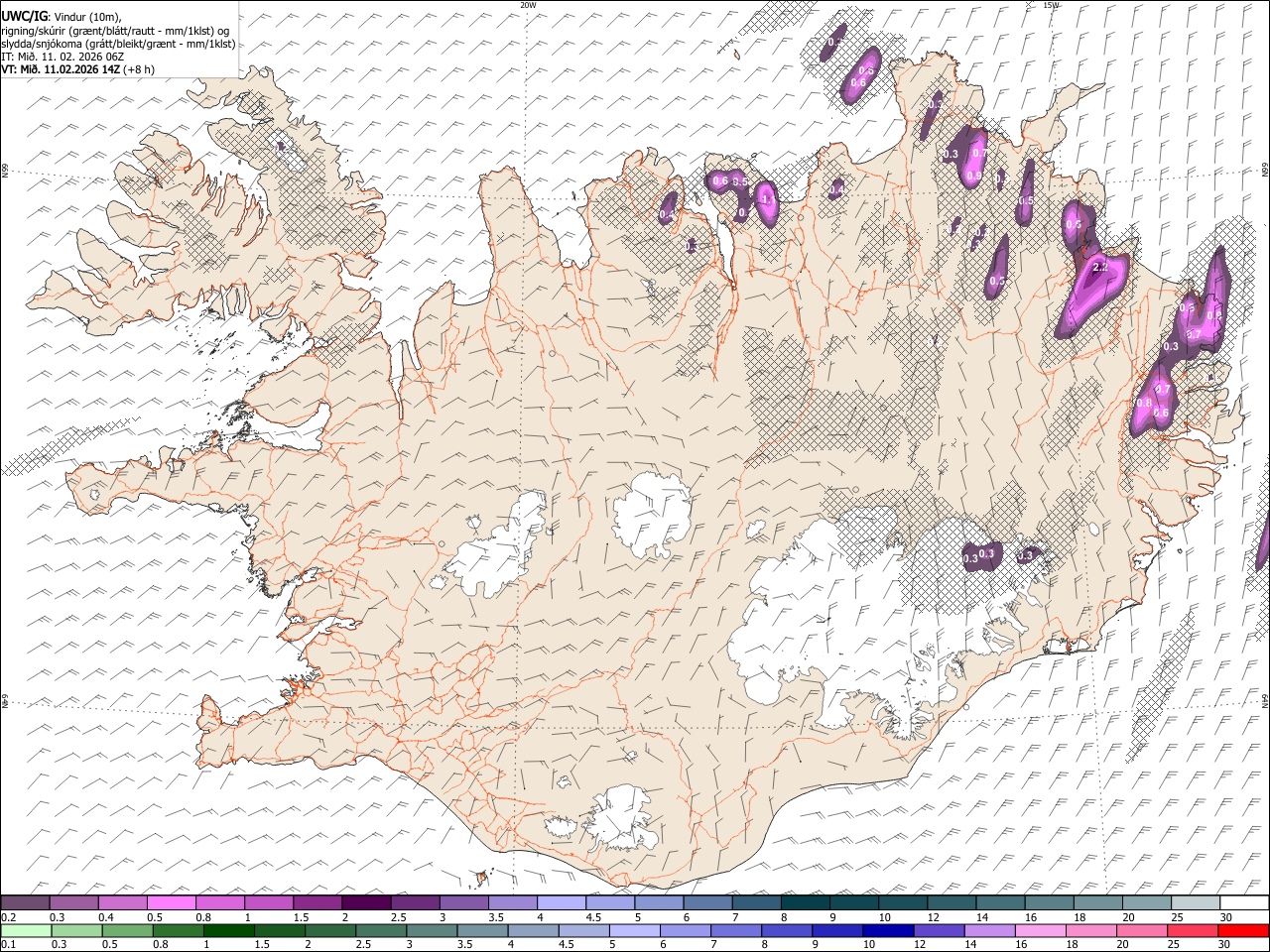The image size is (1270, 952).
Task: Click the darkest purple swatch at 2 in upper legend
Action: tap(365, 903)
